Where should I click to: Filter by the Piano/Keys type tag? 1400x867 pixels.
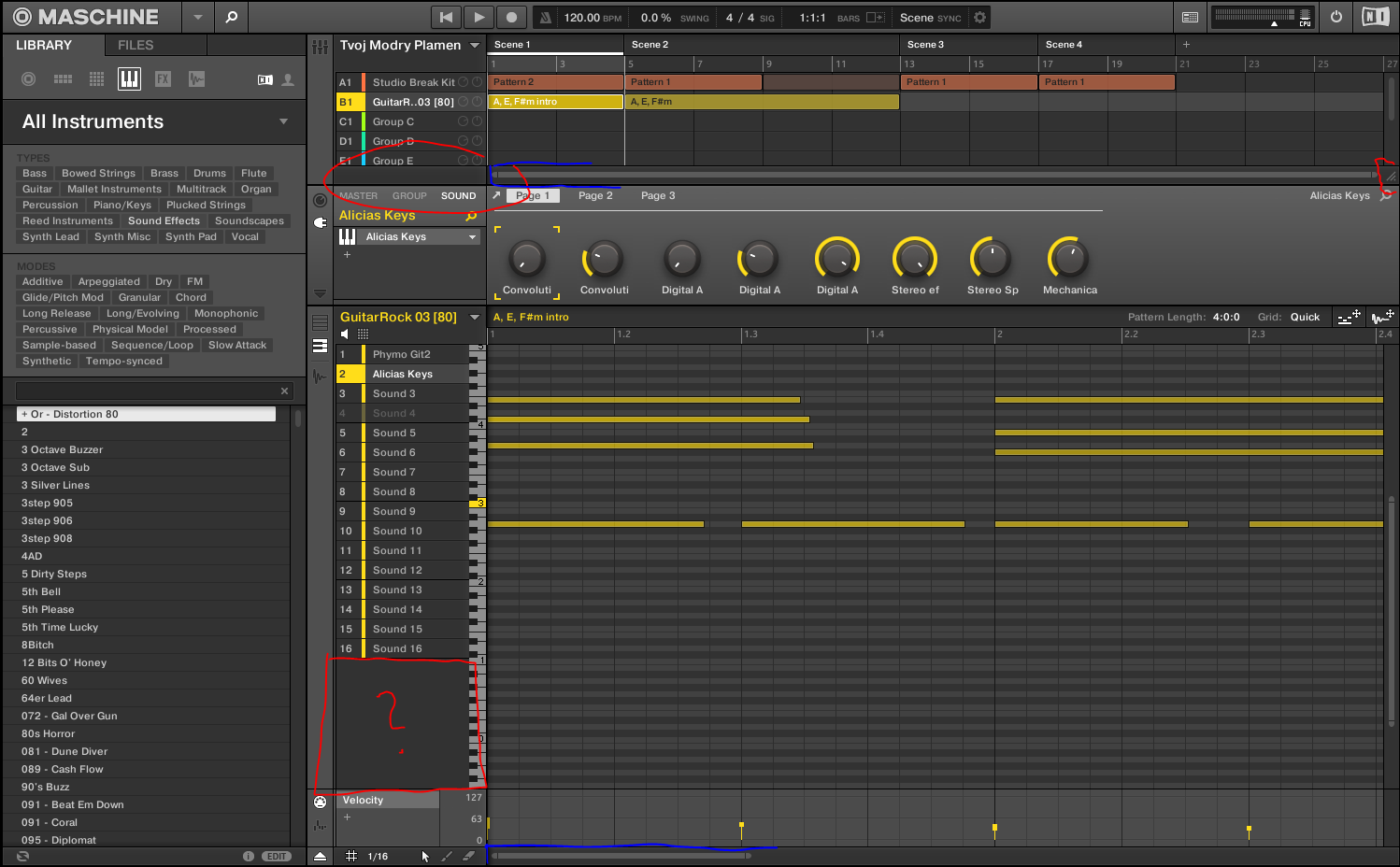122,206
